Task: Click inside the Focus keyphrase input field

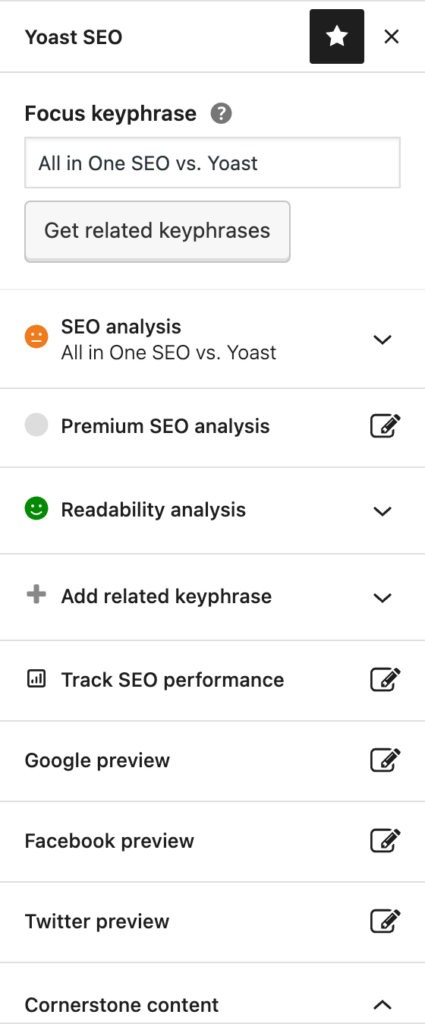Action: (x=212, y=163)
